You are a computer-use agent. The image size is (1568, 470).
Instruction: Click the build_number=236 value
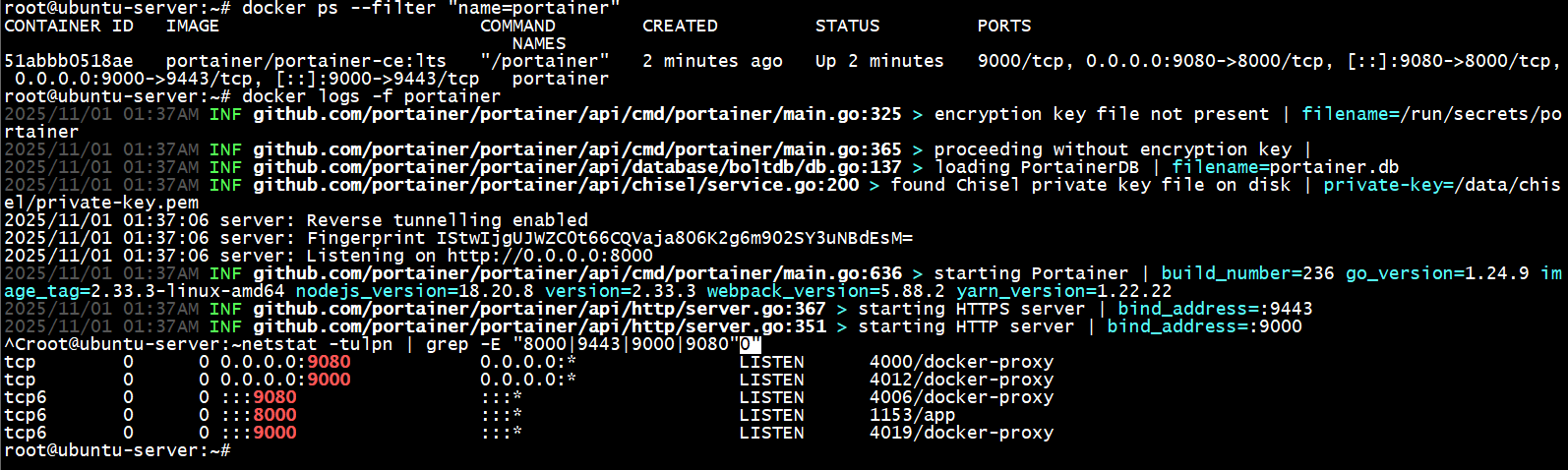pos(1247,273)
